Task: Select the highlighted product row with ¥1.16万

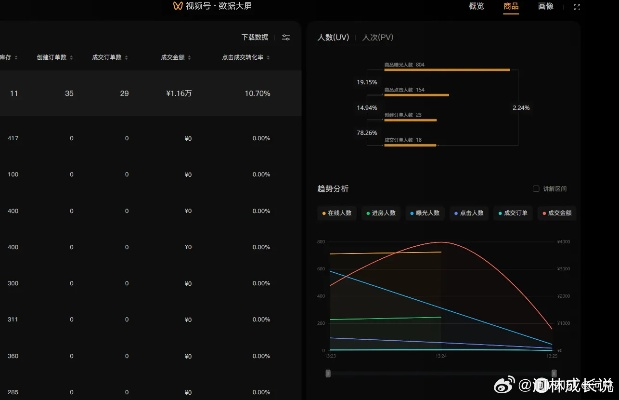Action: pyautogui.click(x=150, y=93)
